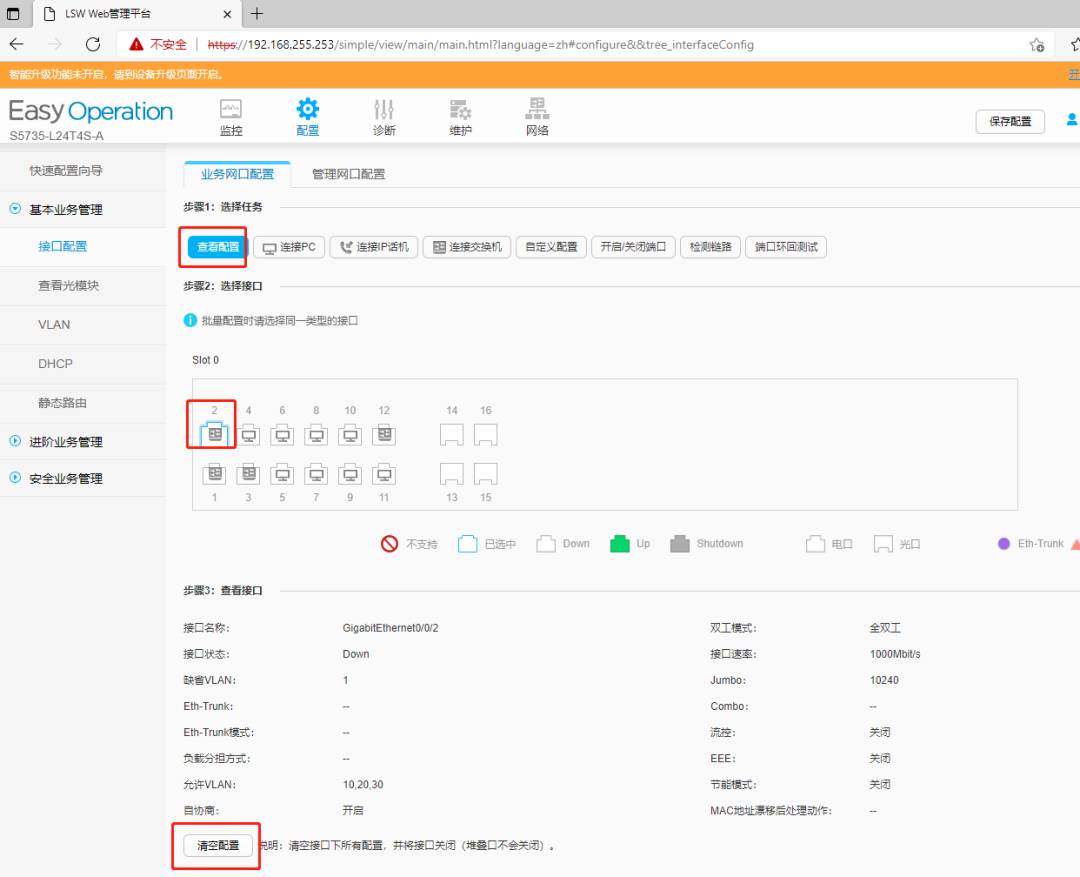This screenshot has height=877, width=1080.
Task: Open the 监控 monitoring section
Action: [x=231, y=117]
